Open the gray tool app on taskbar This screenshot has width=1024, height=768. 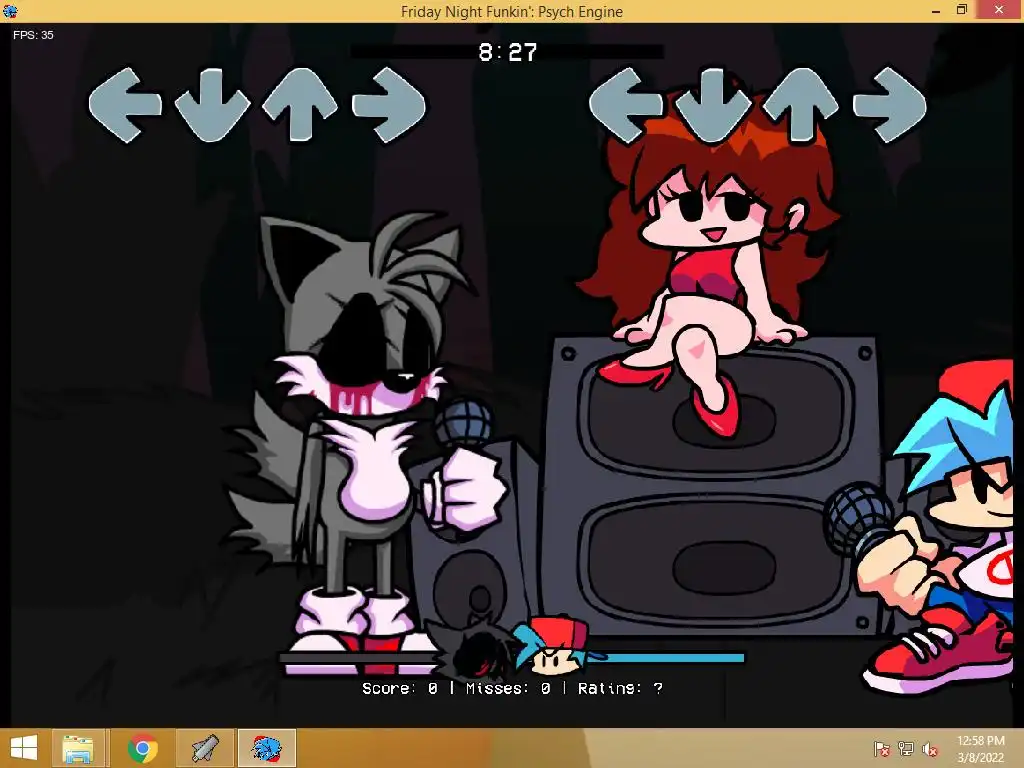[204, 748]
